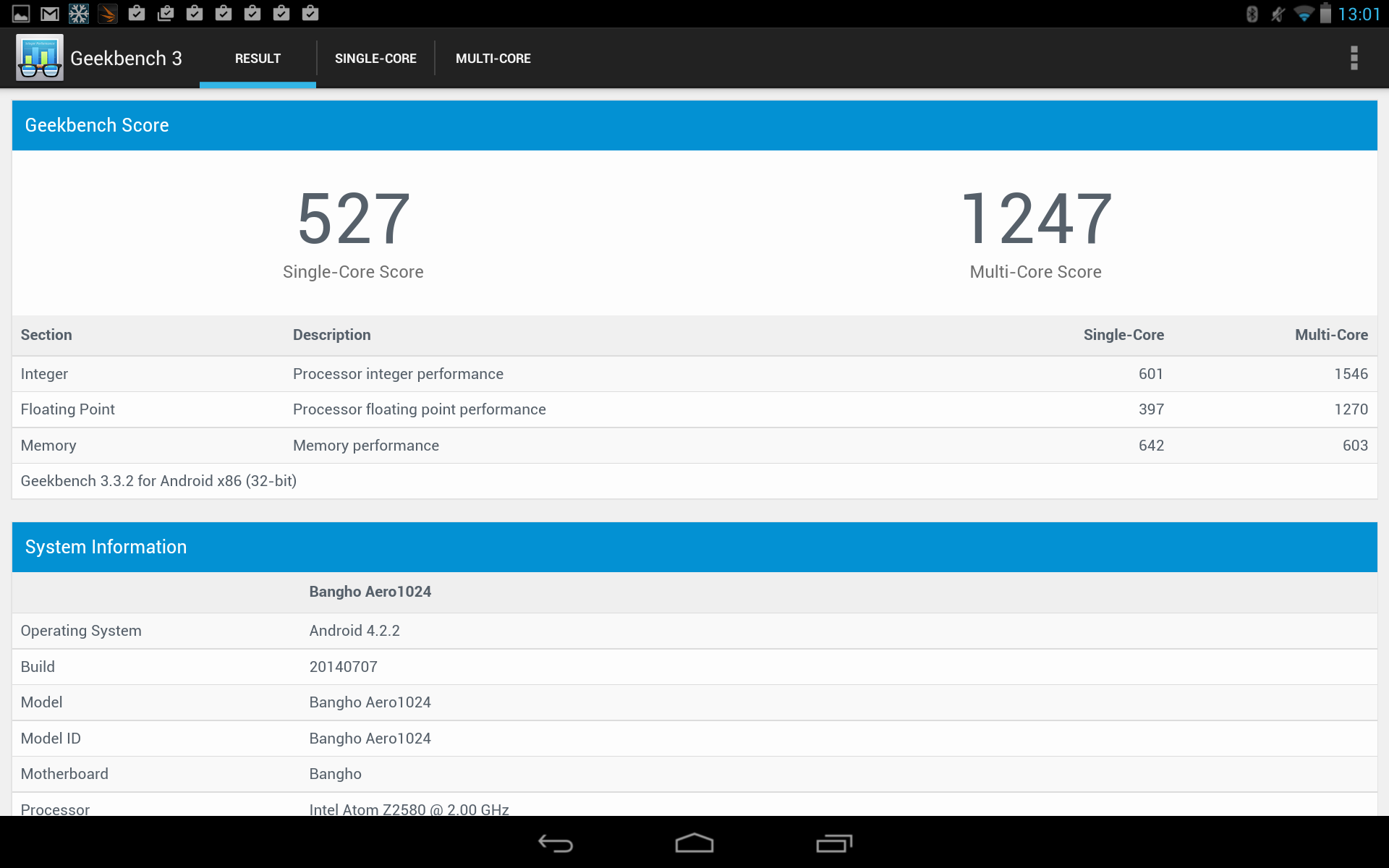Tap Integer multi-core value 1546
This screenshot has height=868, width=1389.
(1351, 374)
